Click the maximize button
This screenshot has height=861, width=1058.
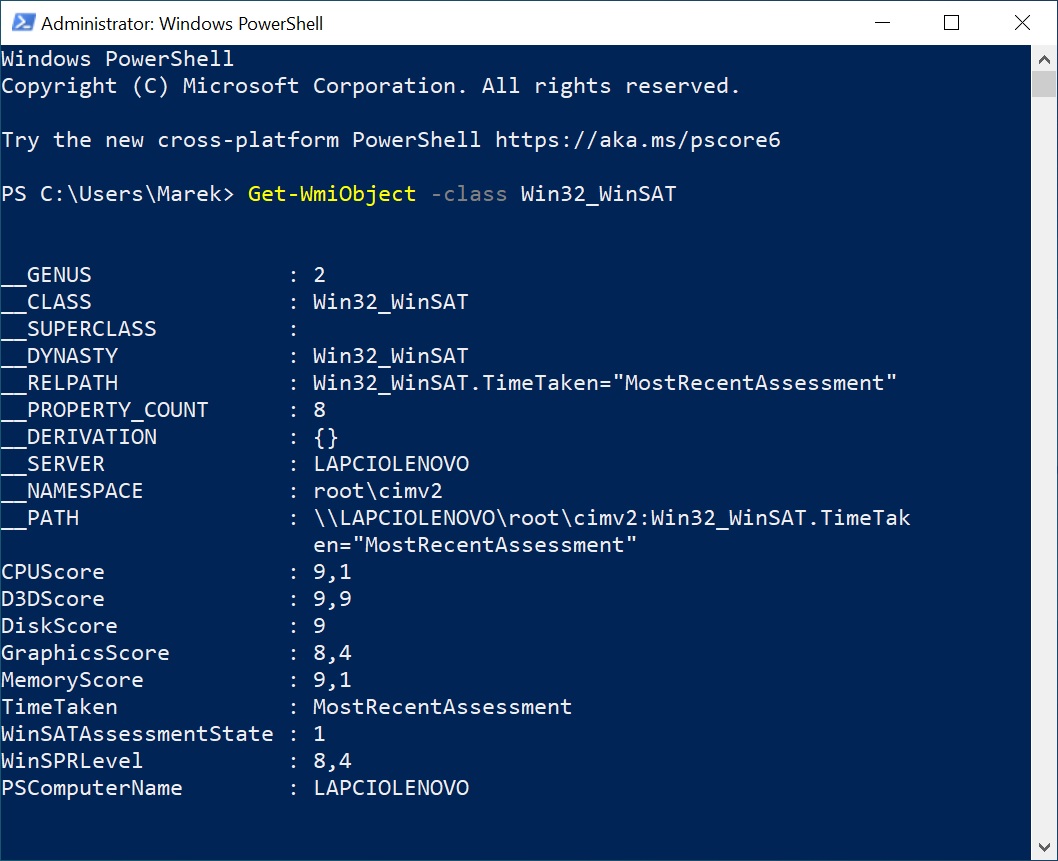951,22
